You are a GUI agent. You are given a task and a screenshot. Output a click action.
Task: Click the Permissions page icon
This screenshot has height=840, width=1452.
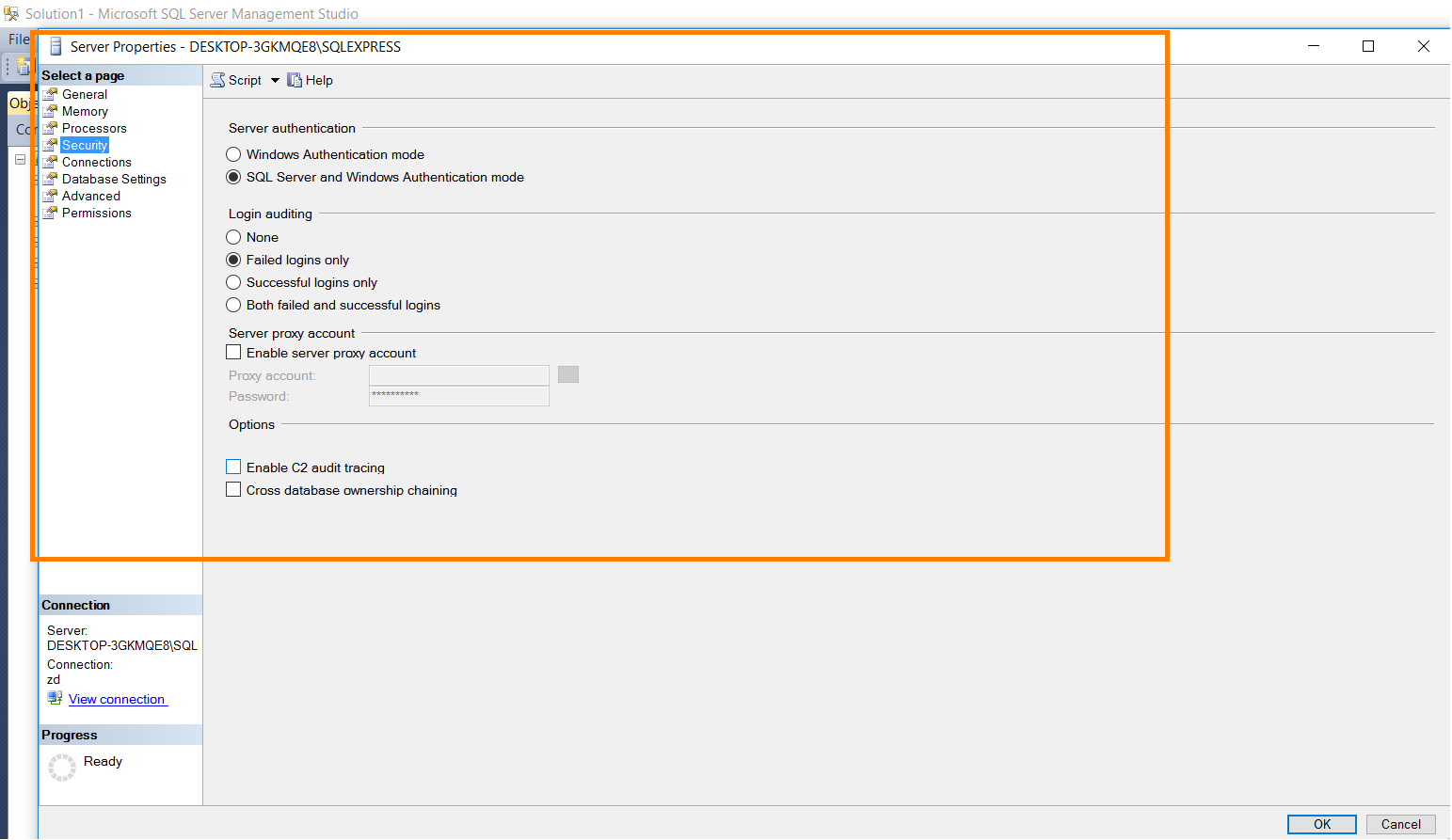pyautogui.click(x=51, y=213)
